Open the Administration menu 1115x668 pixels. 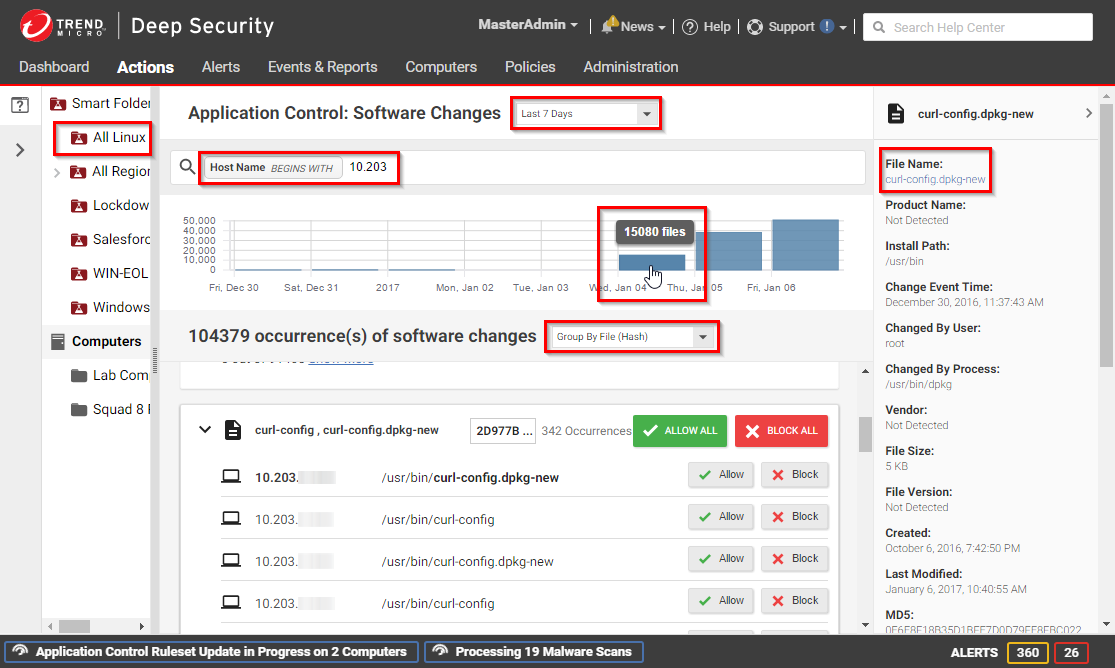point(630,67)
